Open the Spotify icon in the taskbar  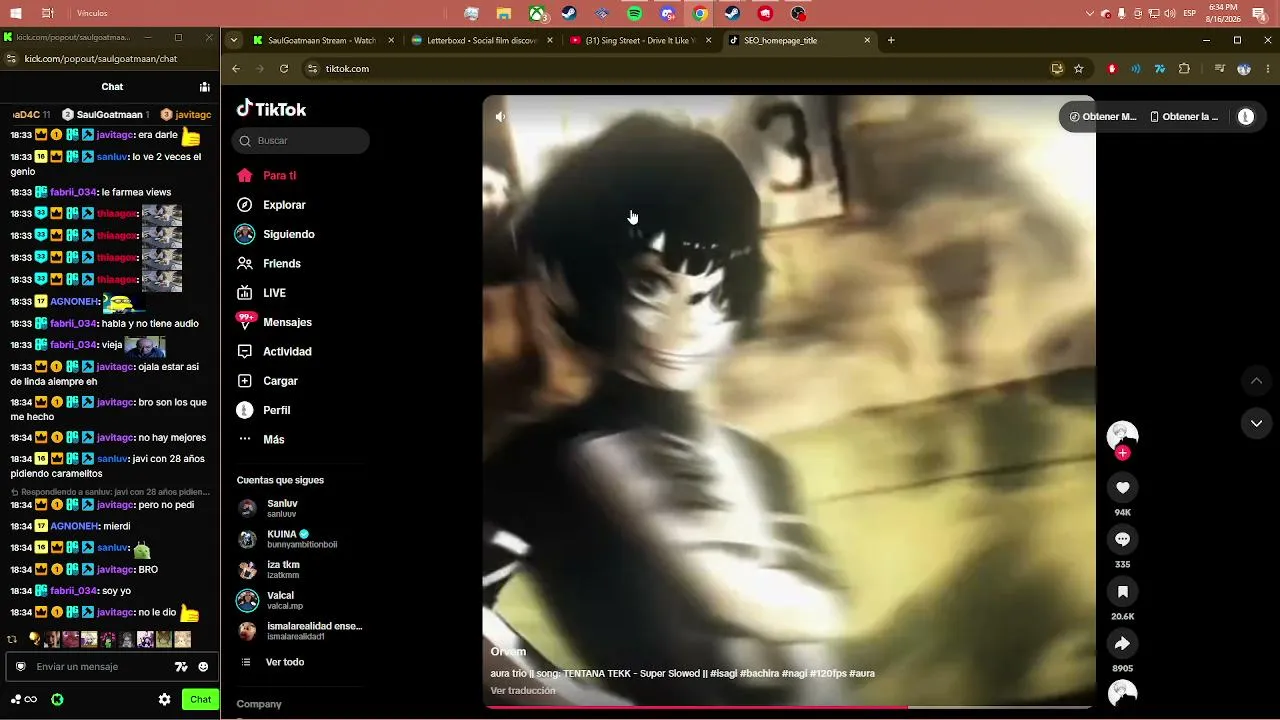pos(635,14)
